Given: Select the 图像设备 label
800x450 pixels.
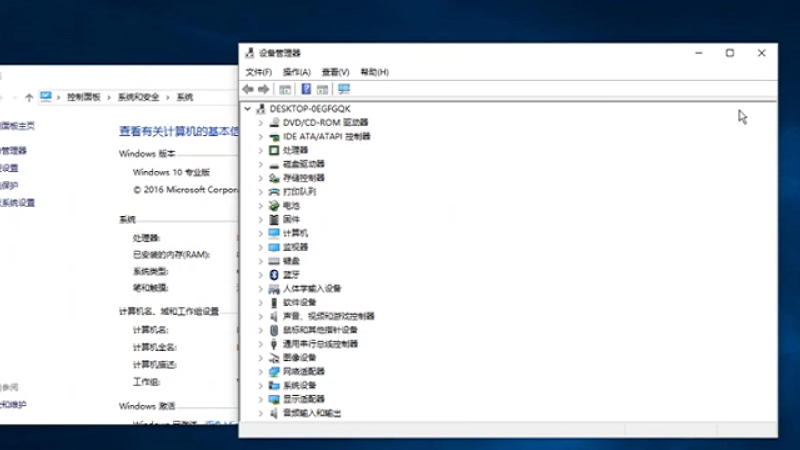Looking at the screenshot, I should pyautogui.click(x=299, y=358).
